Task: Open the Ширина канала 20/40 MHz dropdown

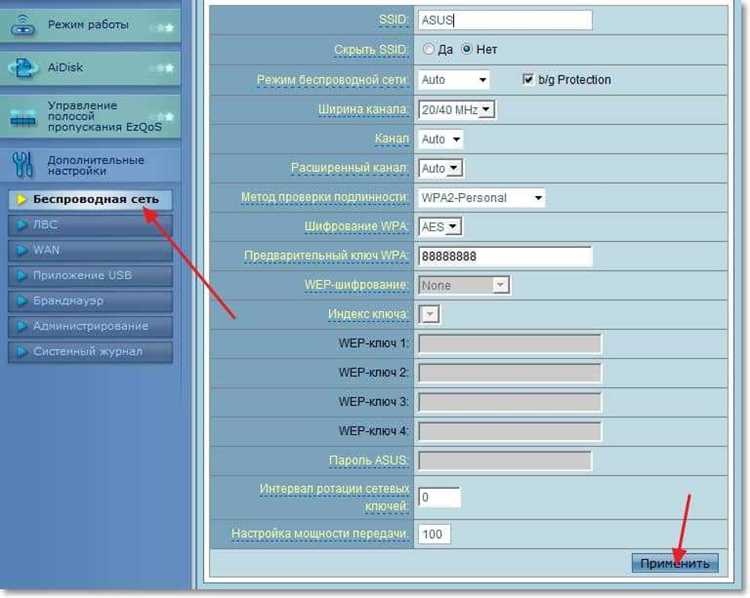Action: pos(458,109)
